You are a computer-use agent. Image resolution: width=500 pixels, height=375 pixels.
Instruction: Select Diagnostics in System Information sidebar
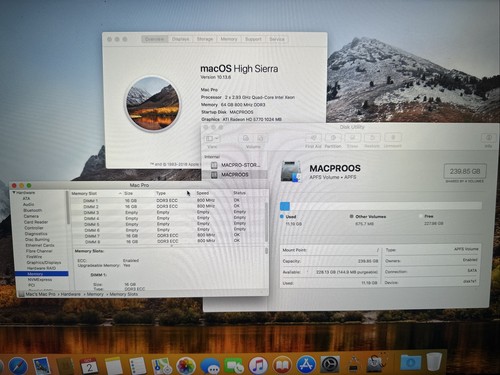pyautogui.click(x=36, y=234)
